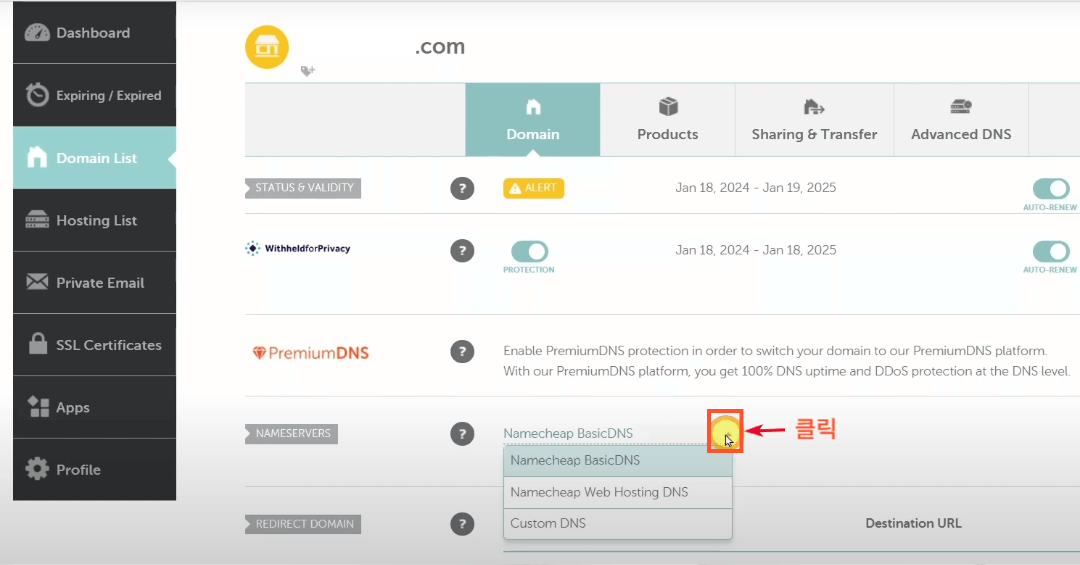Open the Products tab
Screen dimensions: 1080x565
(x=667, y=119)
